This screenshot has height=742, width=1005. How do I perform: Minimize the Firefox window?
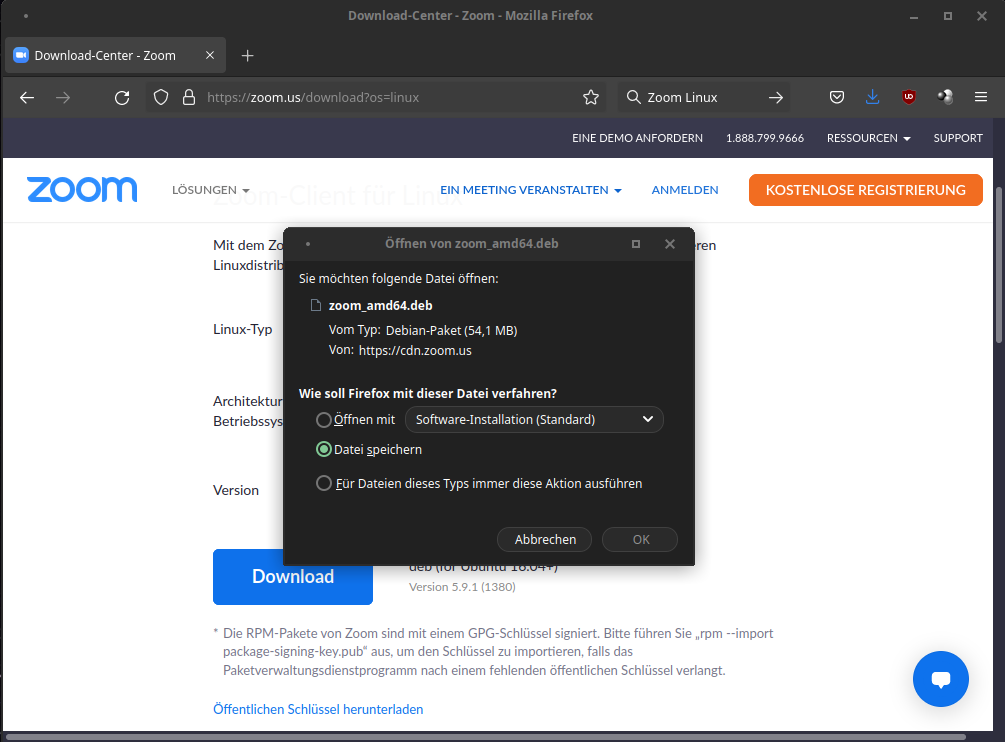[x=914, y=16]
